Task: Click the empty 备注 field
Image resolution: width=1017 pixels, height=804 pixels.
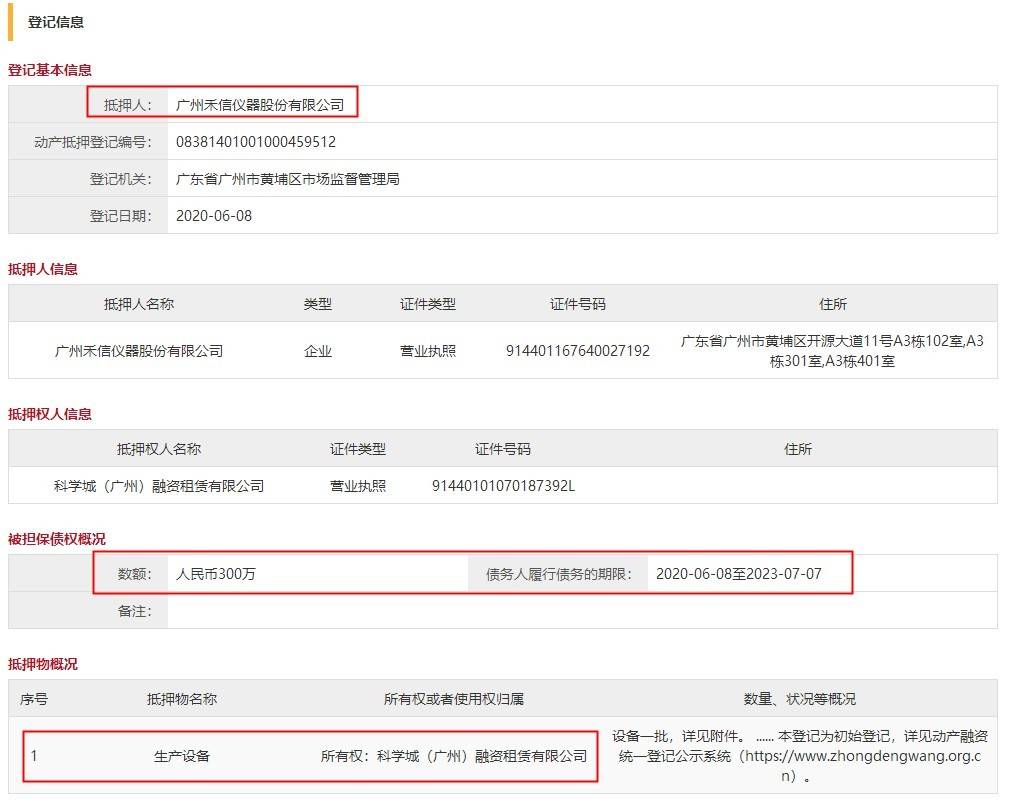Action: [x=400, y=611]
